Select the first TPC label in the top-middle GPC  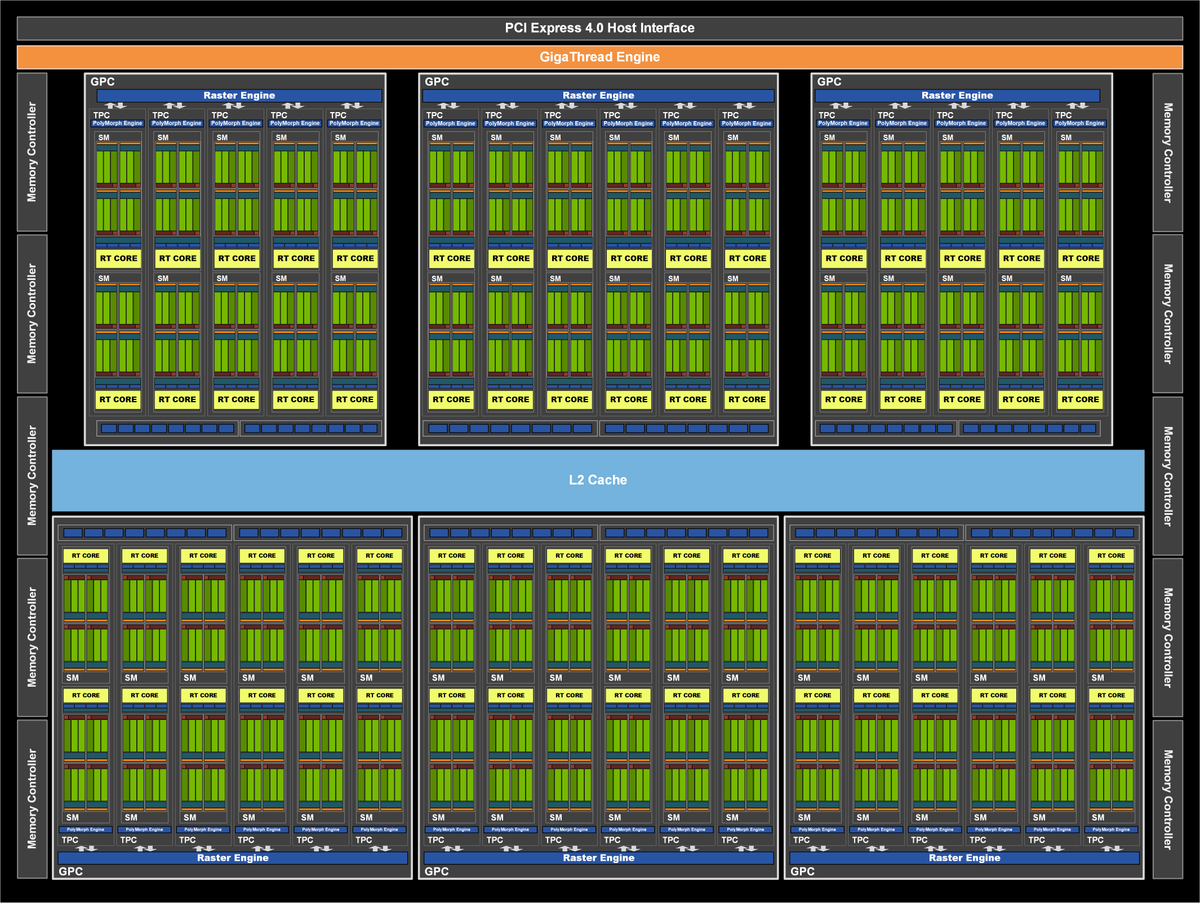433,115
